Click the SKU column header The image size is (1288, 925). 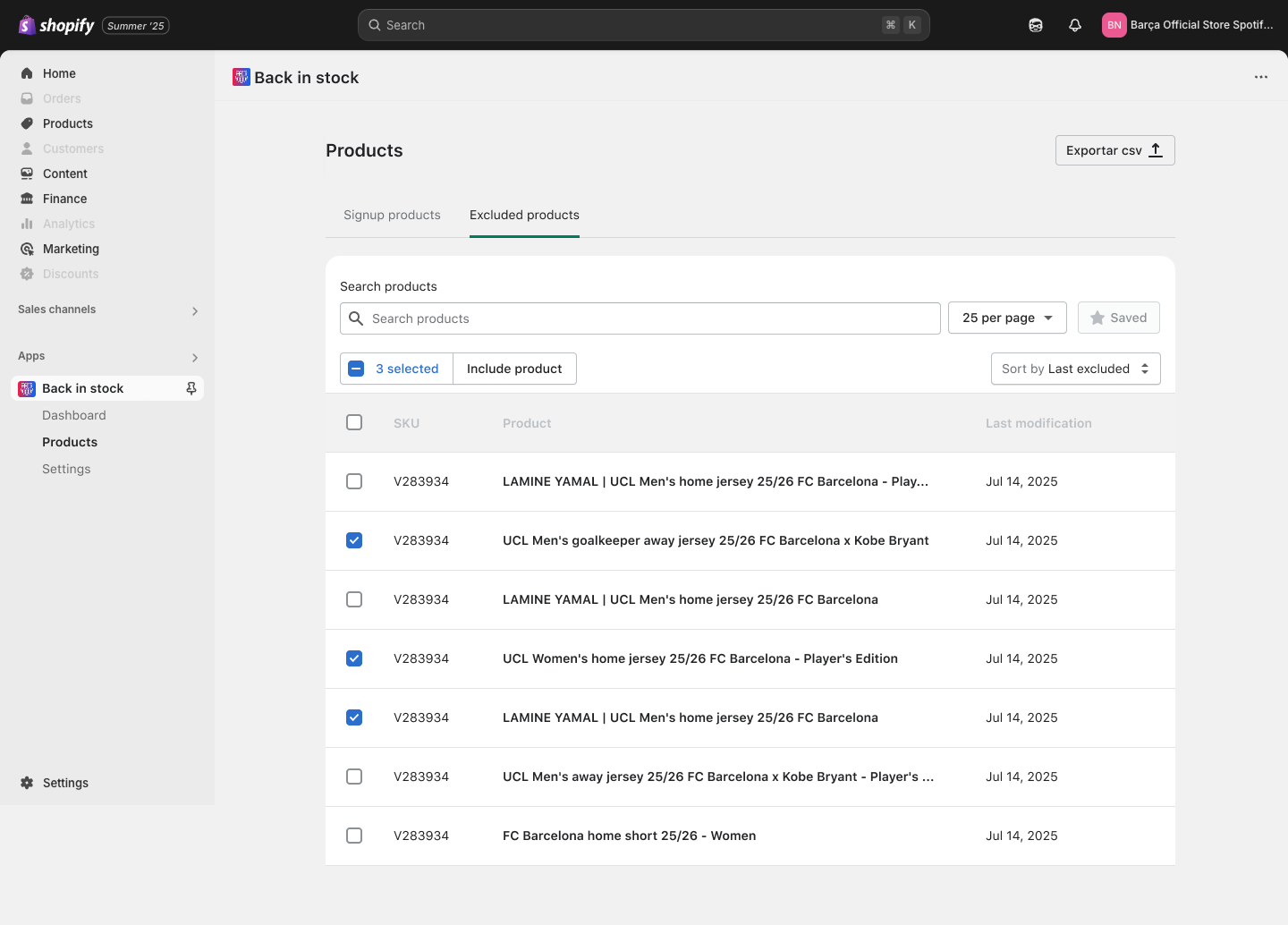(x=406, y=423)
